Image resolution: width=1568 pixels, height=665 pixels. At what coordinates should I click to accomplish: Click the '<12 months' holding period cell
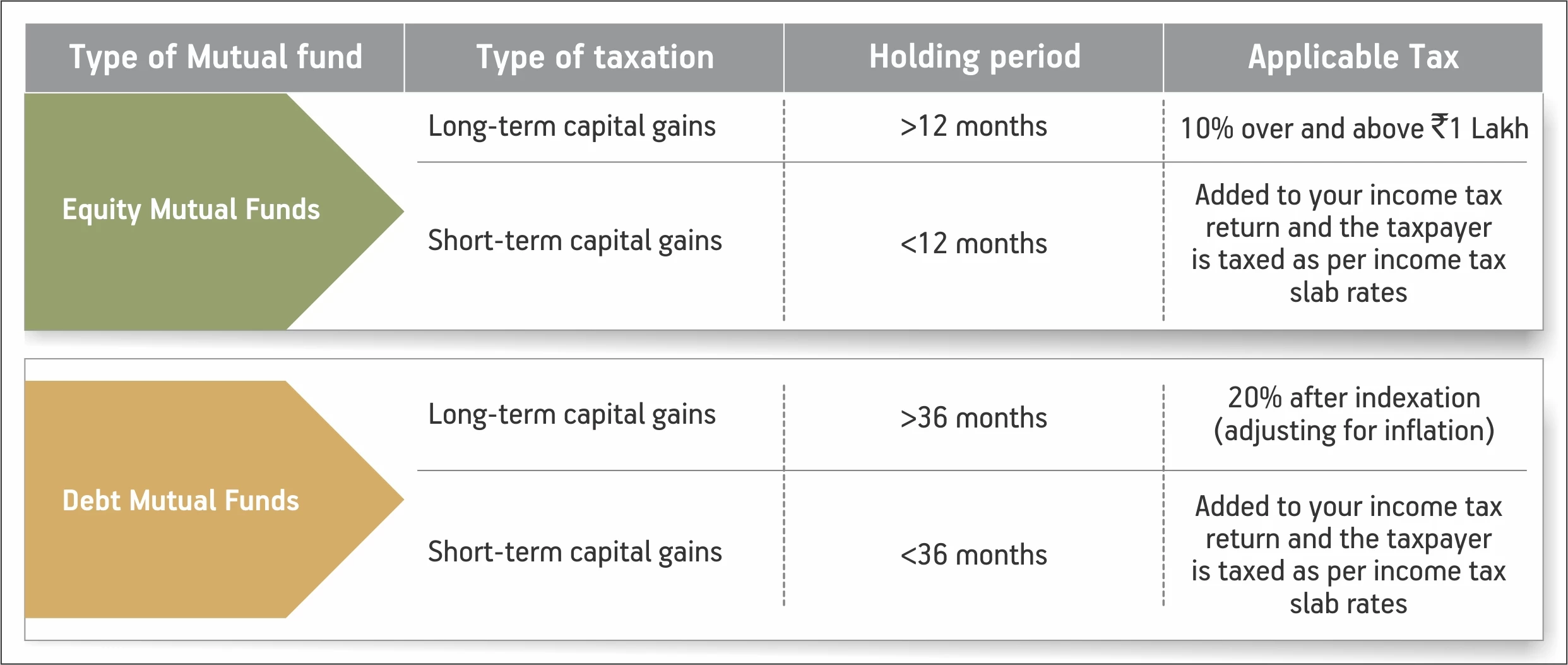coord(974,243)
